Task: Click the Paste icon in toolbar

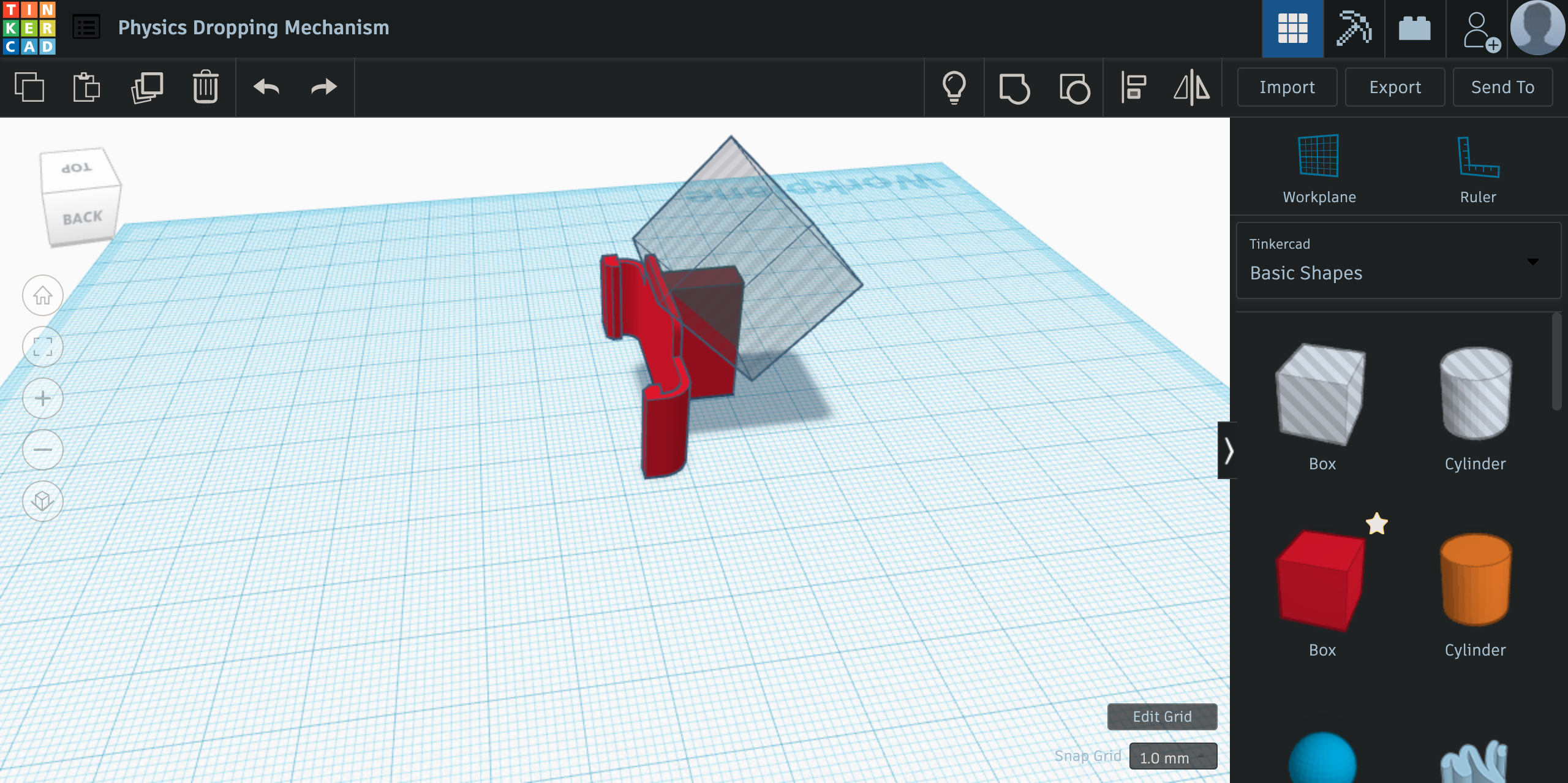Action: click(x=86, y=87)
